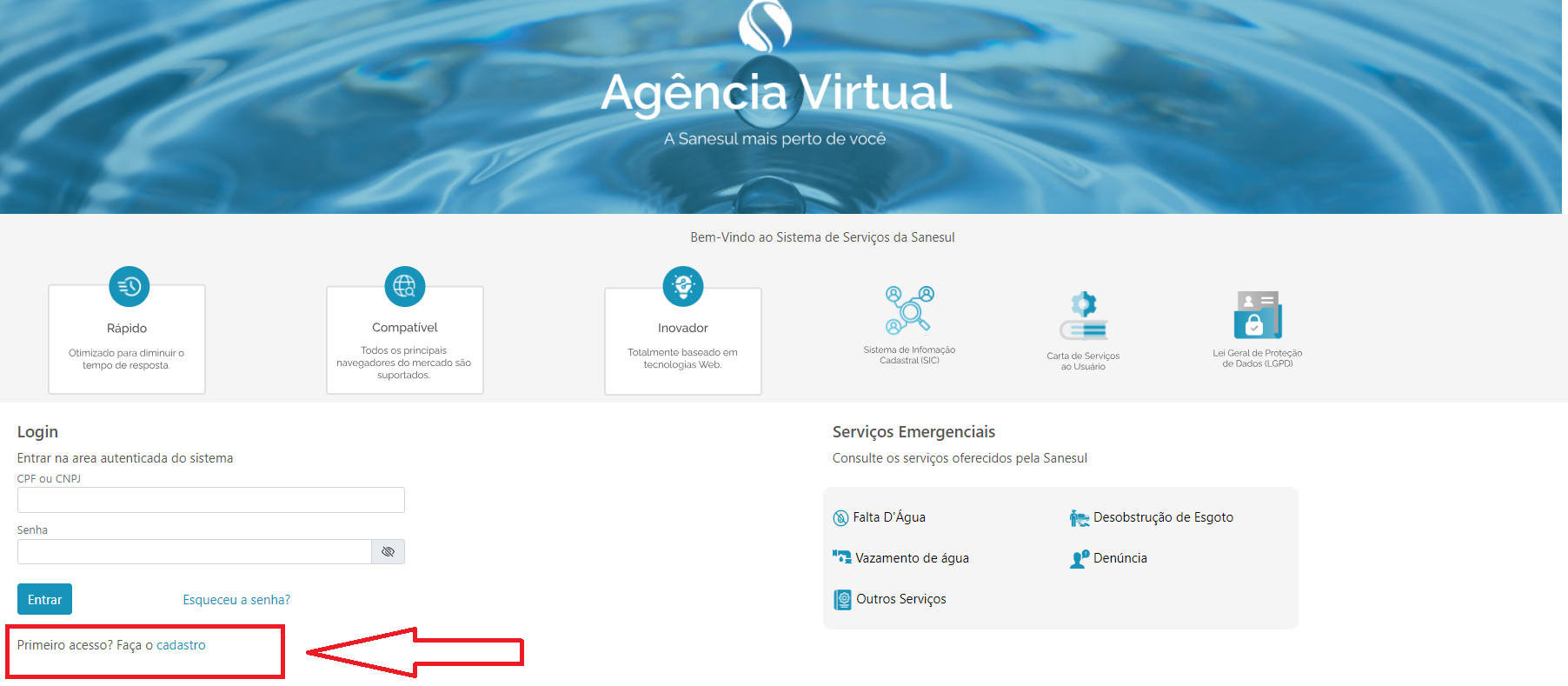Open Lei Geral de Proteção de Dados icon

[1258, 315]
